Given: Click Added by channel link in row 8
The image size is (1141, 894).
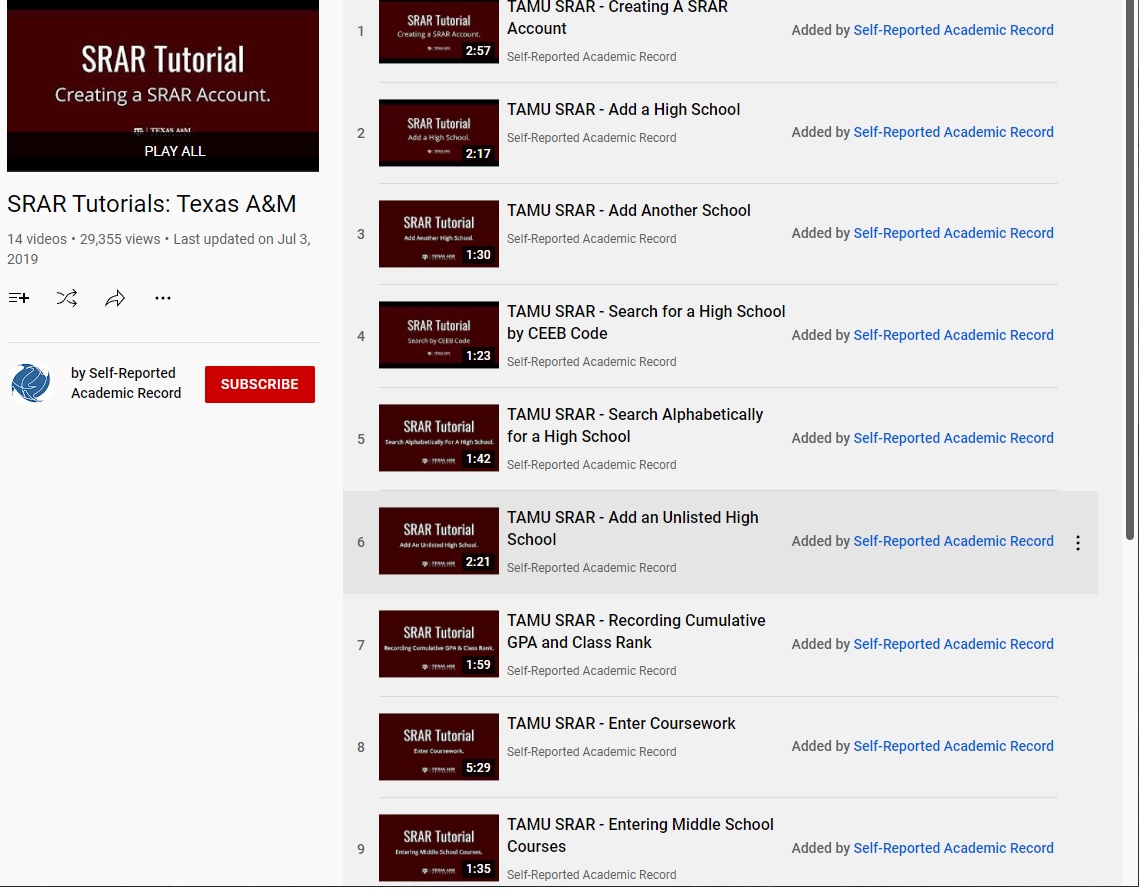Looking at the screenshot, I should (x=953, y=746).
